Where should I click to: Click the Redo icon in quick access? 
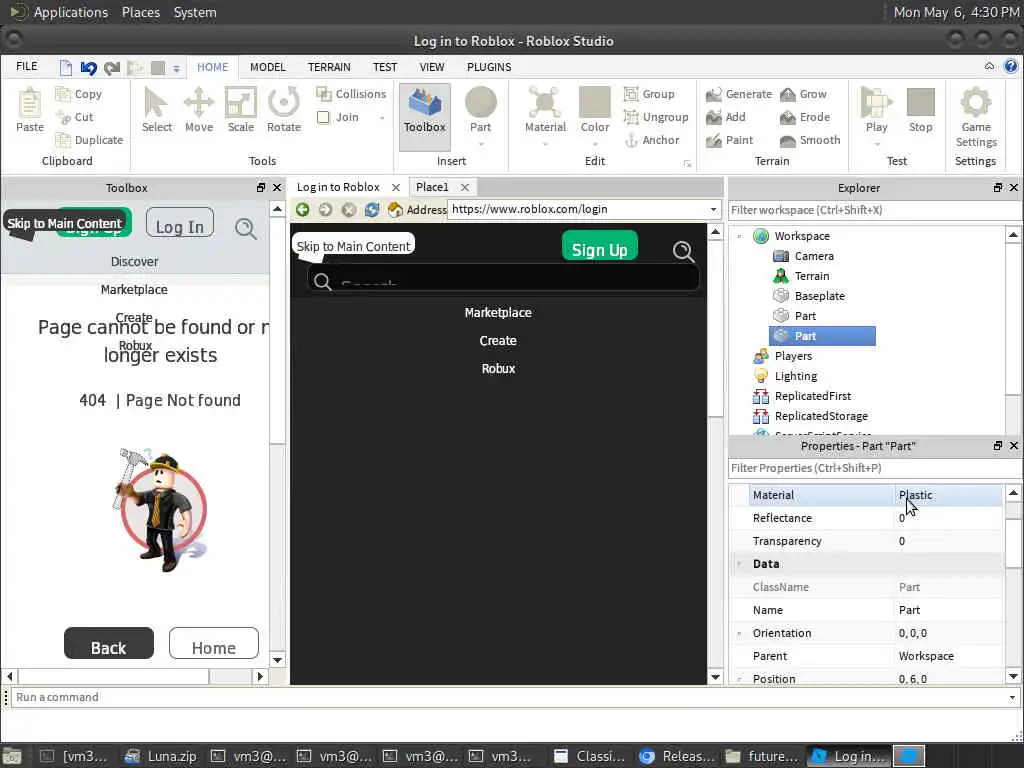[112, 67]
